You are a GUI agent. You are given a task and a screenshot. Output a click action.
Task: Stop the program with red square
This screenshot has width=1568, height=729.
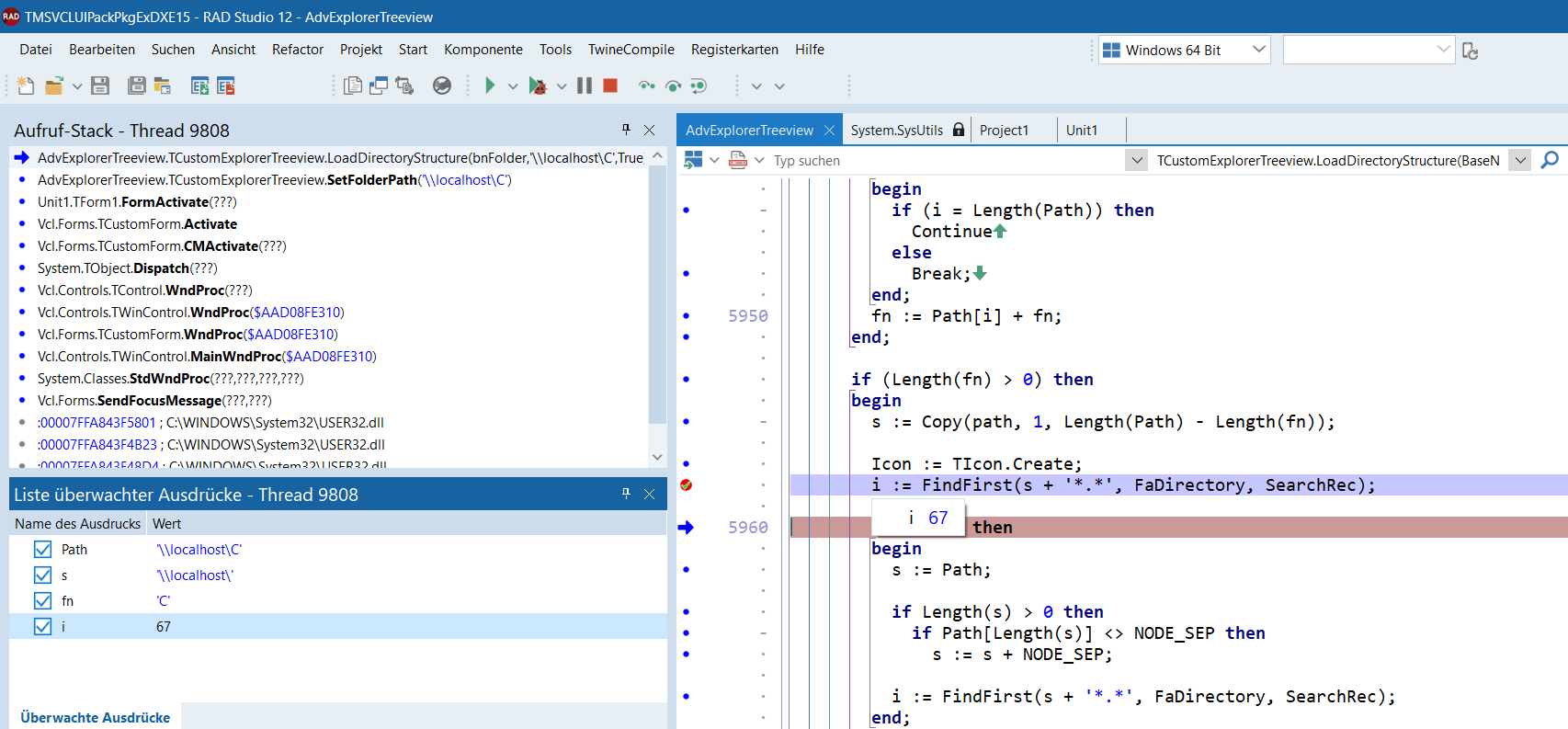(x=610, y=85)
